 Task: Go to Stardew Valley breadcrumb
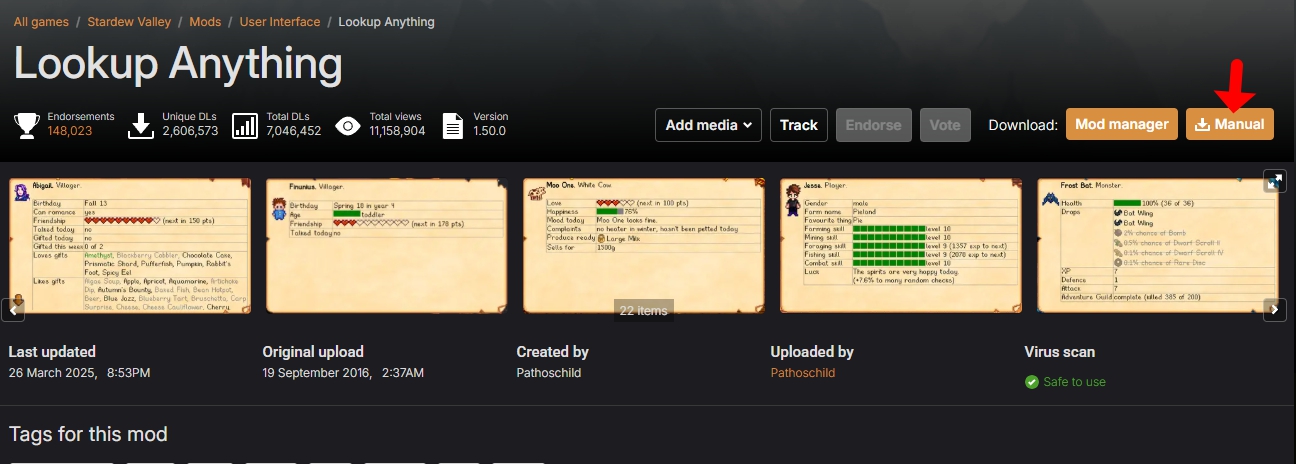pyautogui.click(x=131, y=21)
